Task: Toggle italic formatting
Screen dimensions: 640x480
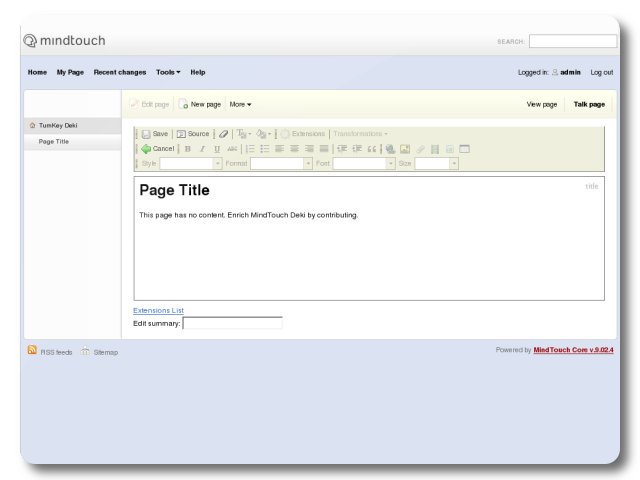Action: 202,149
